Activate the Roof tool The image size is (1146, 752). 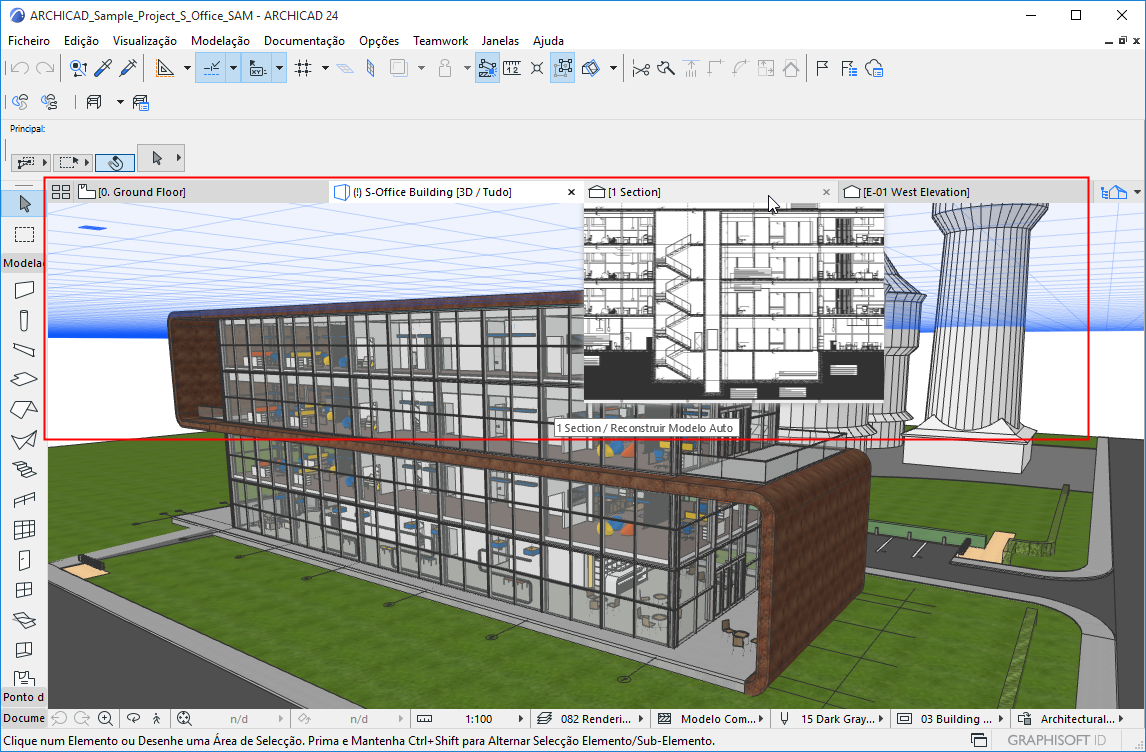pos(24,410)
